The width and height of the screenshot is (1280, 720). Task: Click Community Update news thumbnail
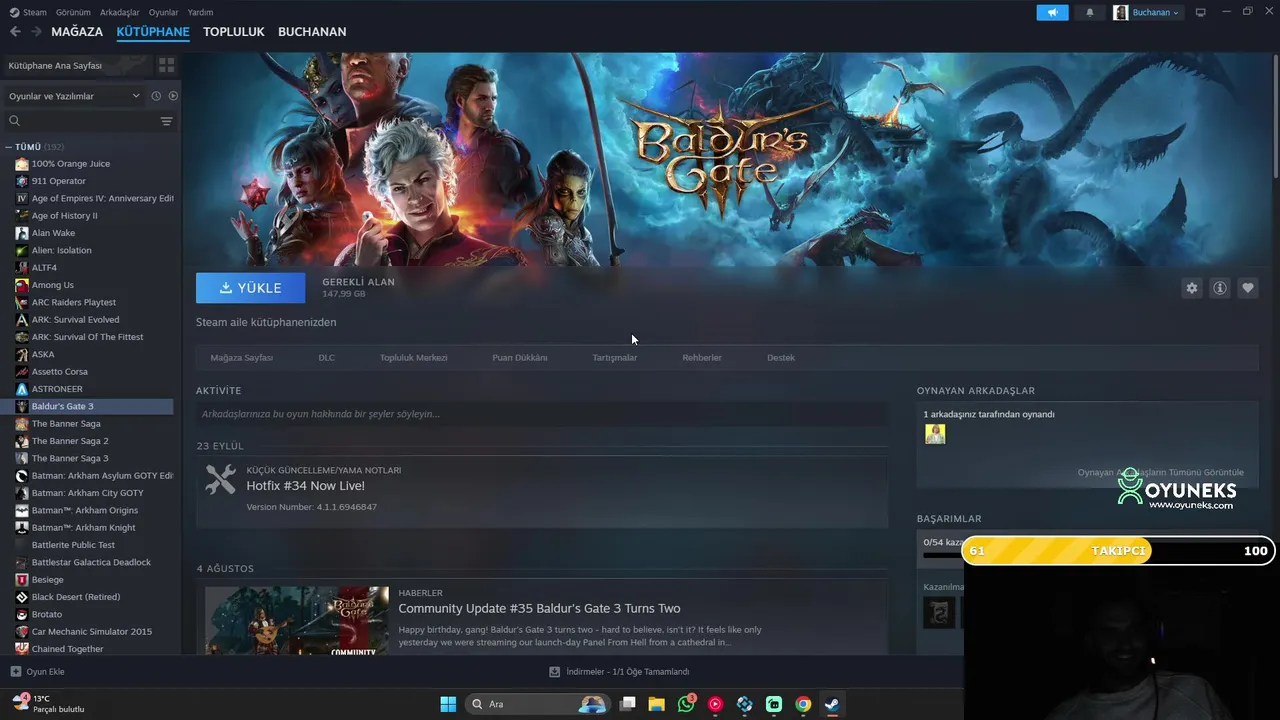point(297,621)
